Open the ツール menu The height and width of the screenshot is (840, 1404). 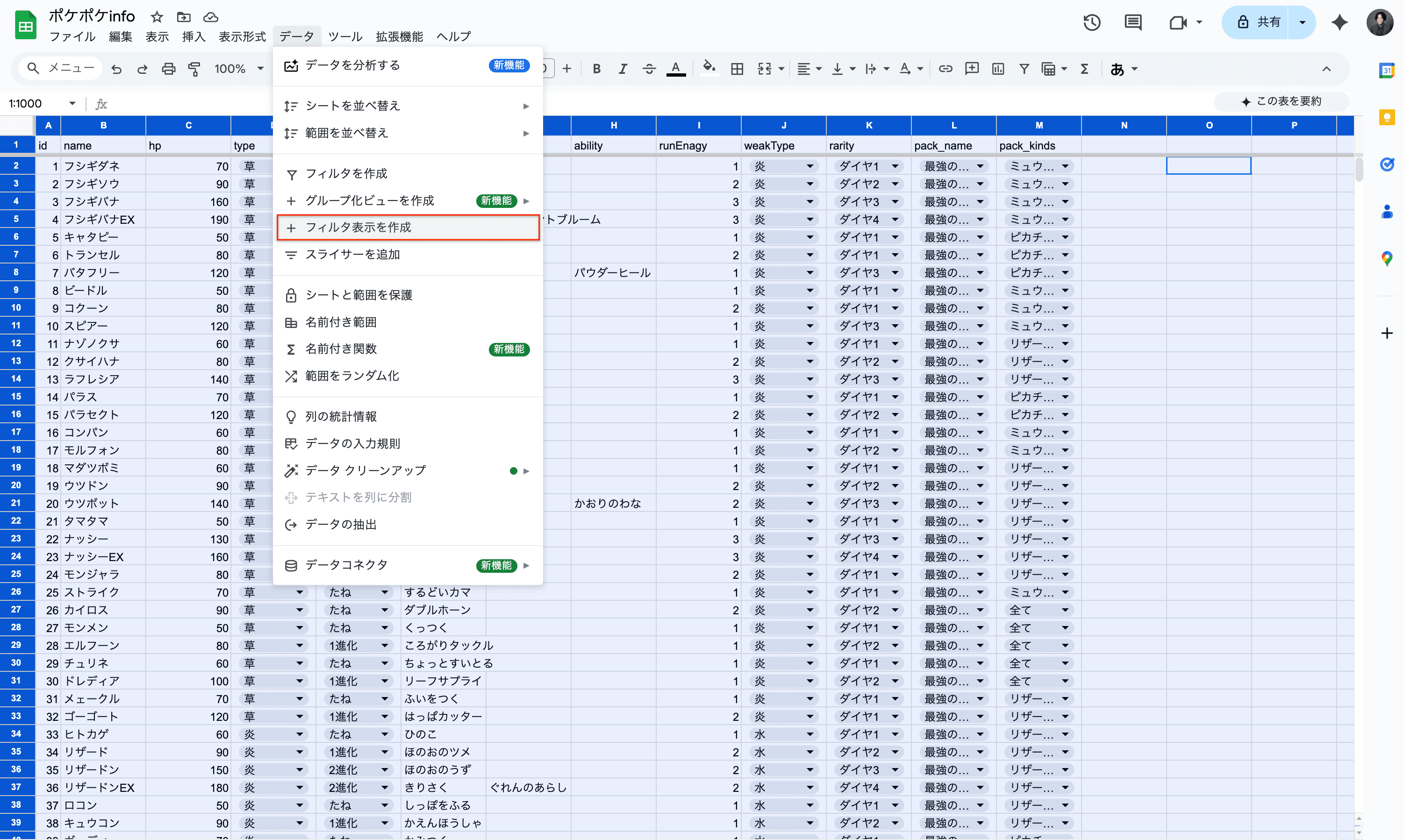click(x=345, y=37)
